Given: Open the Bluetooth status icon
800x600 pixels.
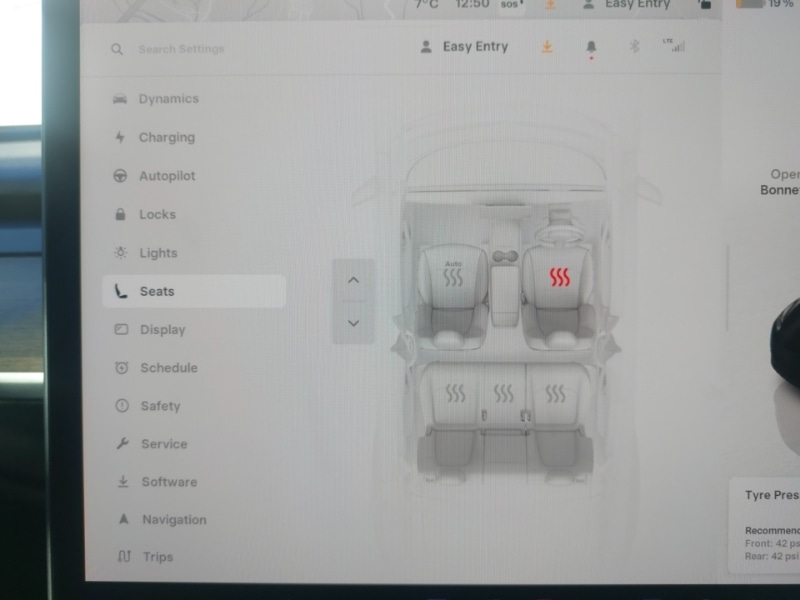Looking at the screenshot, I should 633,46.
